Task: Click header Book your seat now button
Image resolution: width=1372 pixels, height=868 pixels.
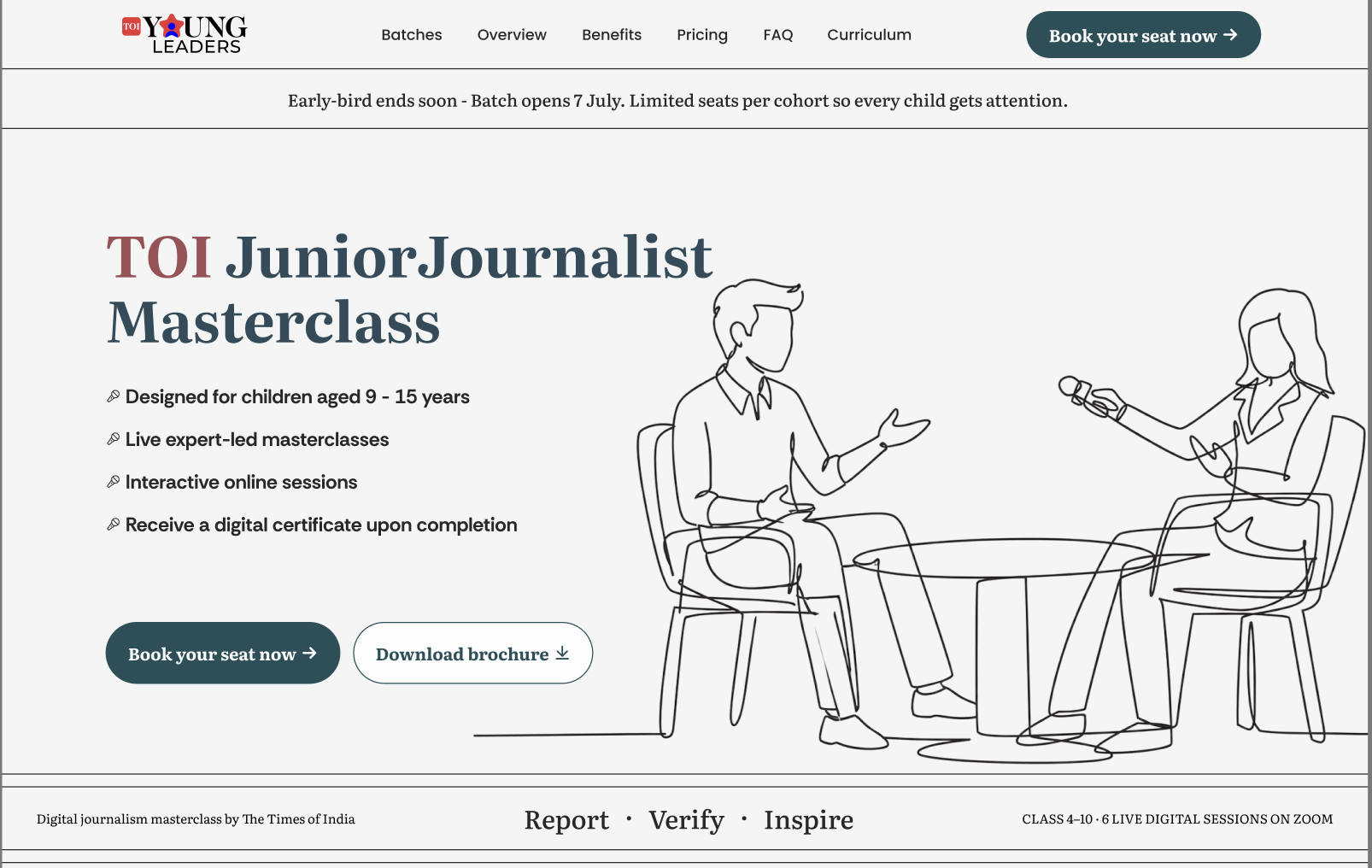Action: tap(1143, 35)
